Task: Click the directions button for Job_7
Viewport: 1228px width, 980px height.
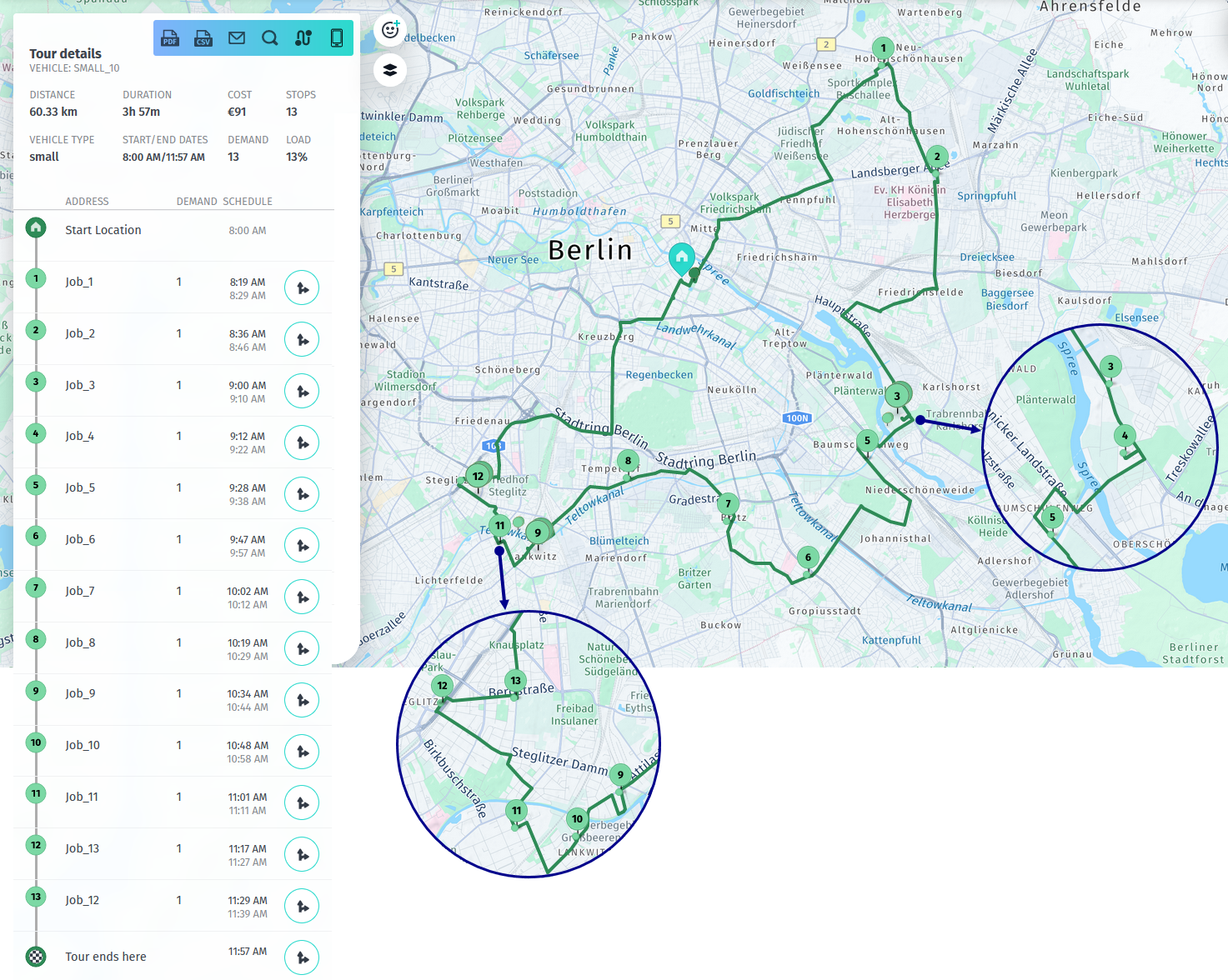Action: (x=302, y=597)
